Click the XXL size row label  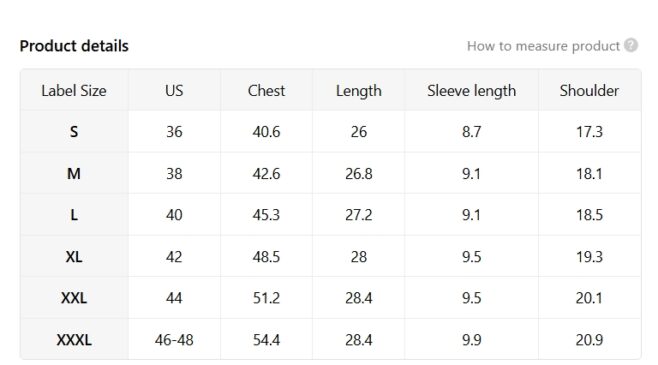[74, 298]
